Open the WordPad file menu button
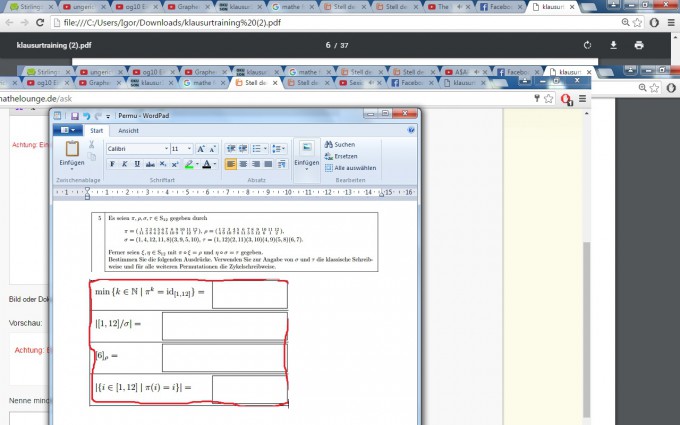This screenshot has width=680, height=425. 70,130
